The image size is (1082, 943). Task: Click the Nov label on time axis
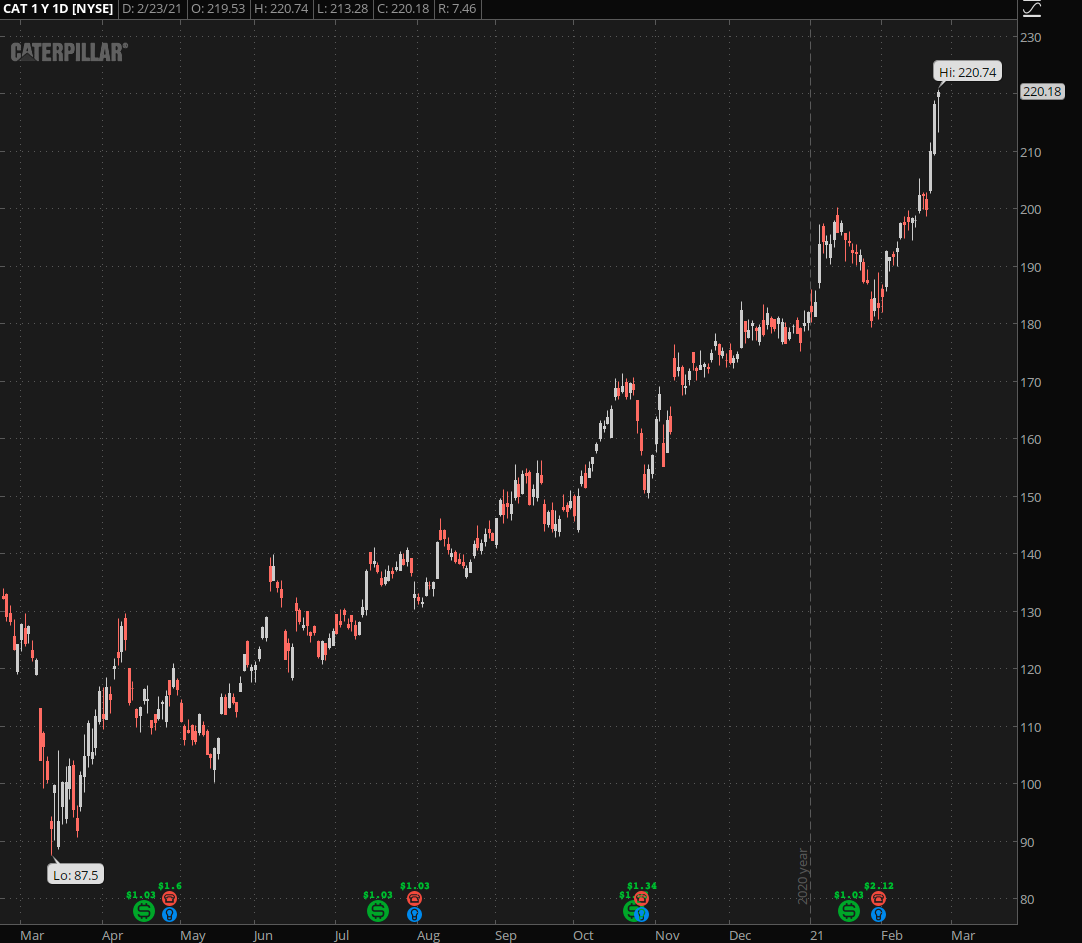667,935
